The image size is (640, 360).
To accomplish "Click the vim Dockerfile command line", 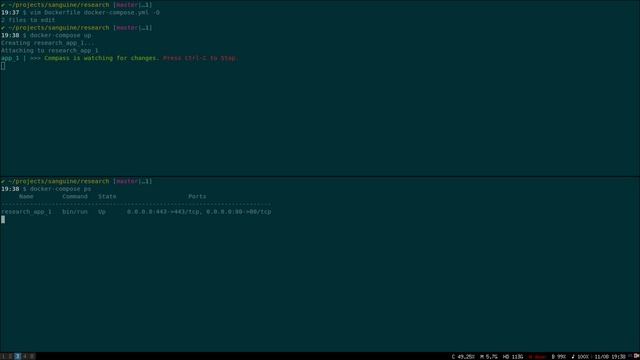I will tap(95, 13).
